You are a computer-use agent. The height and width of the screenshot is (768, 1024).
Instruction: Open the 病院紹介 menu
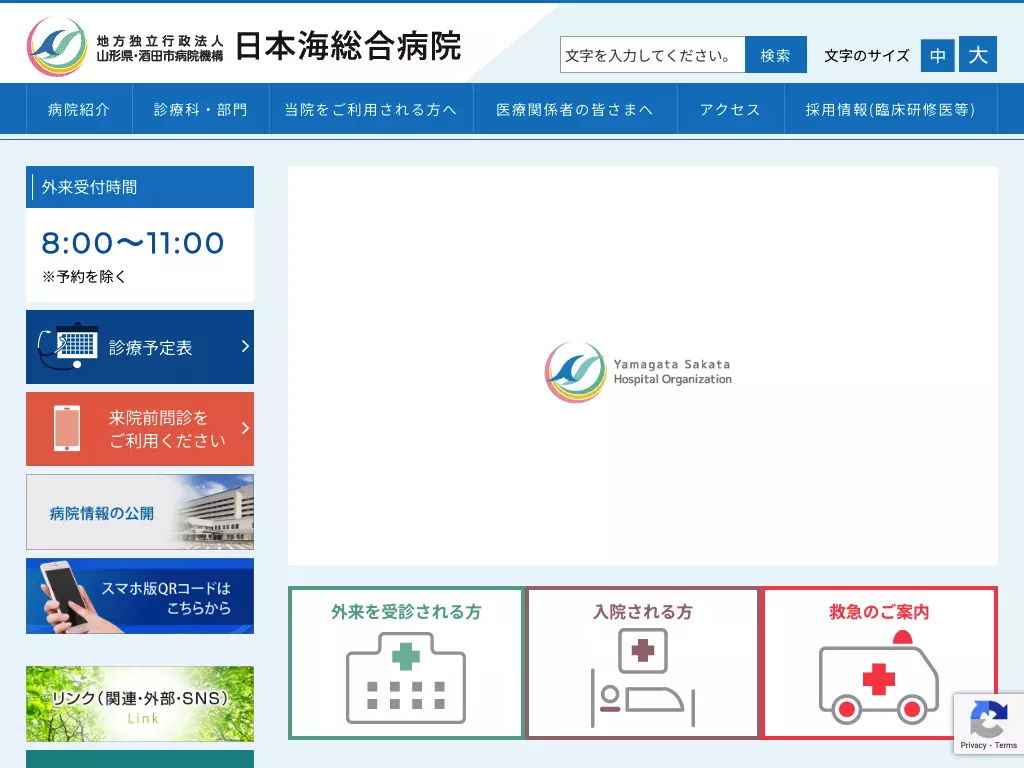pos(79,109)
